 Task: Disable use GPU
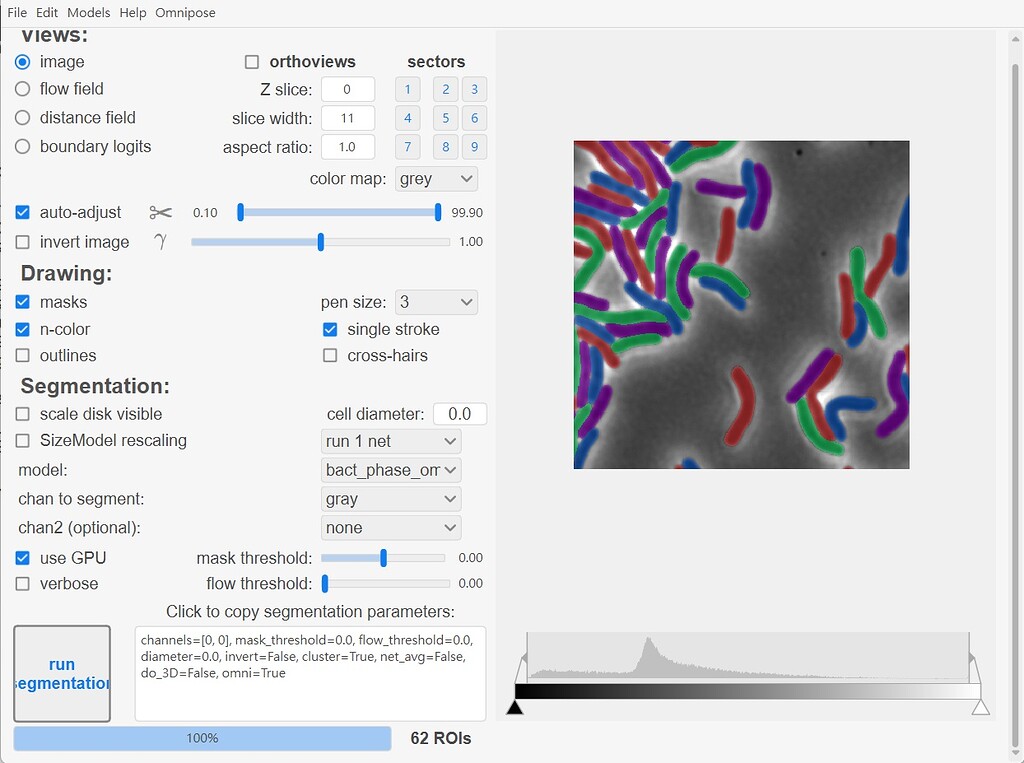(22, 557)
